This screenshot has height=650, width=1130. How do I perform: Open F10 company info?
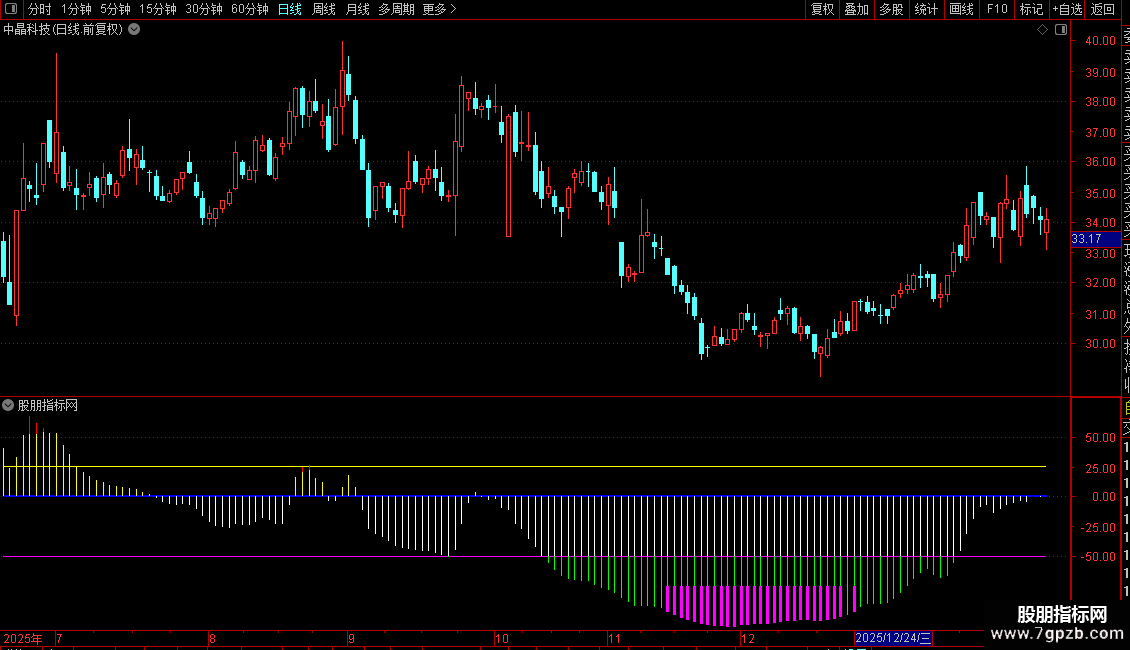coord(997,9)
